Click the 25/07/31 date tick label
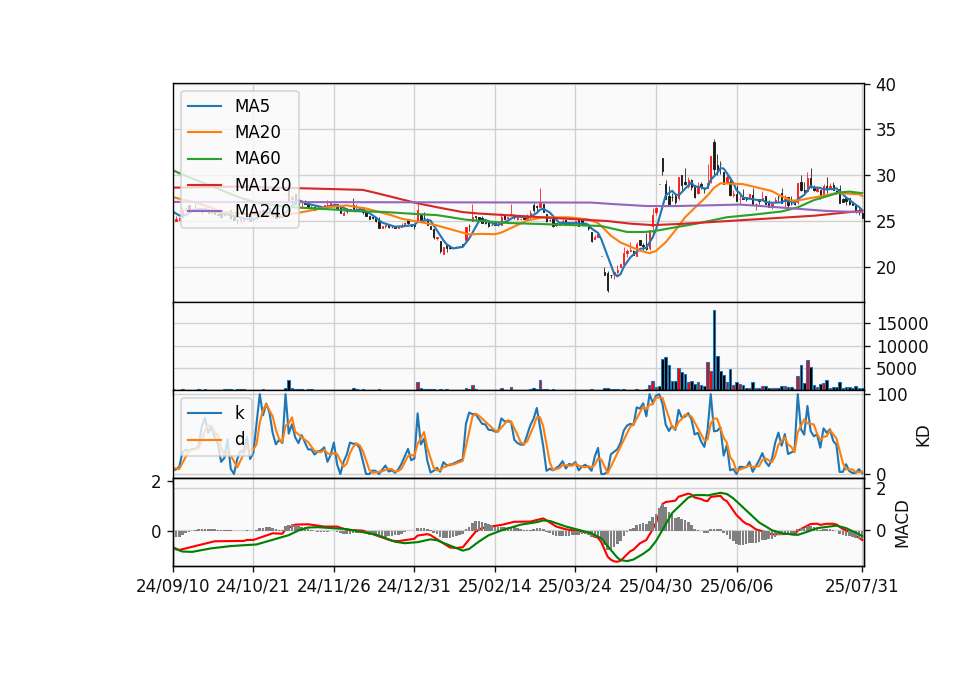The width and height of the screenshot is (960, 690). click(861, 586)
